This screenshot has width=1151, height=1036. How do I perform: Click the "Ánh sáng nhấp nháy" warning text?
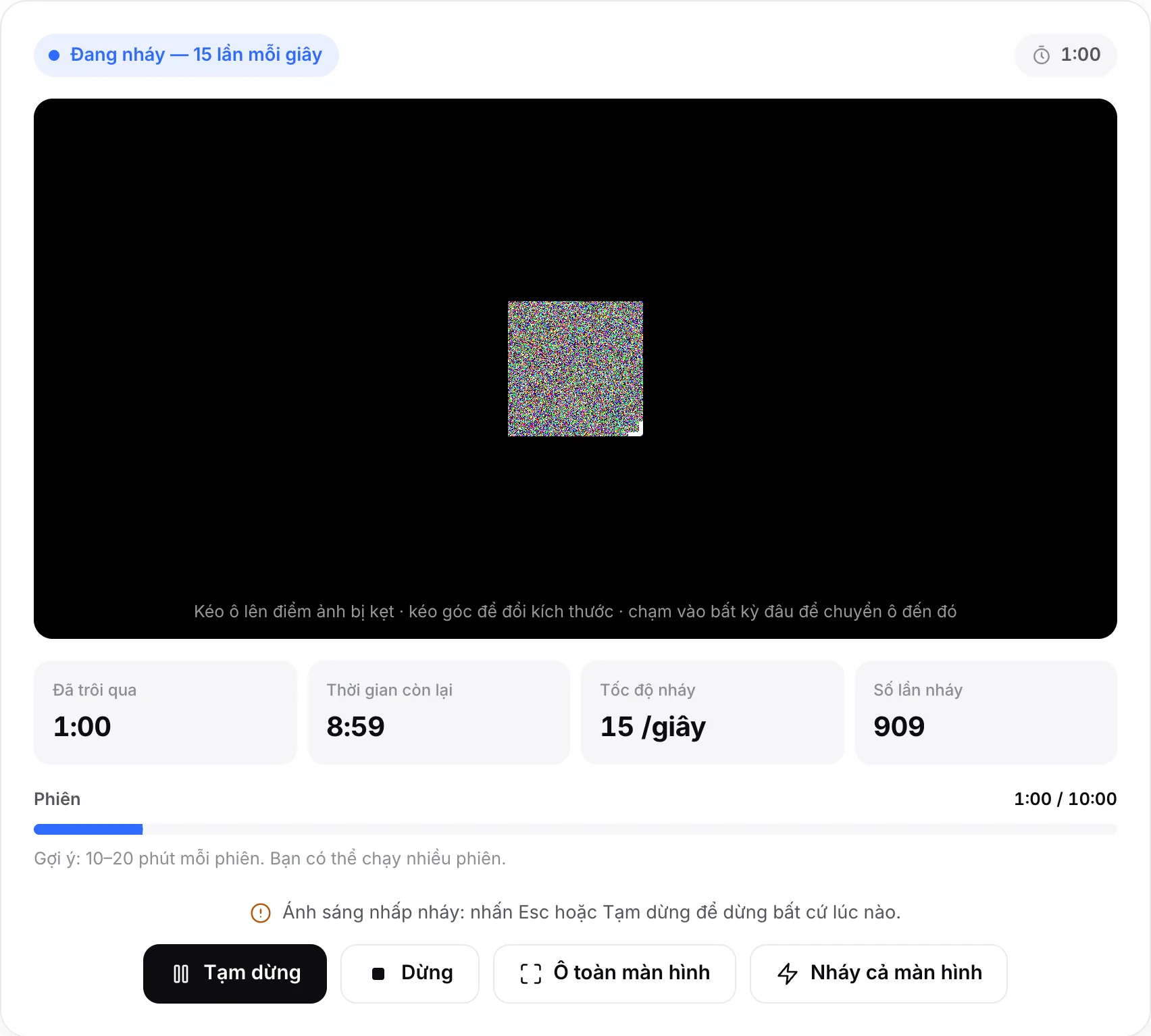click(x=592, y=913)
